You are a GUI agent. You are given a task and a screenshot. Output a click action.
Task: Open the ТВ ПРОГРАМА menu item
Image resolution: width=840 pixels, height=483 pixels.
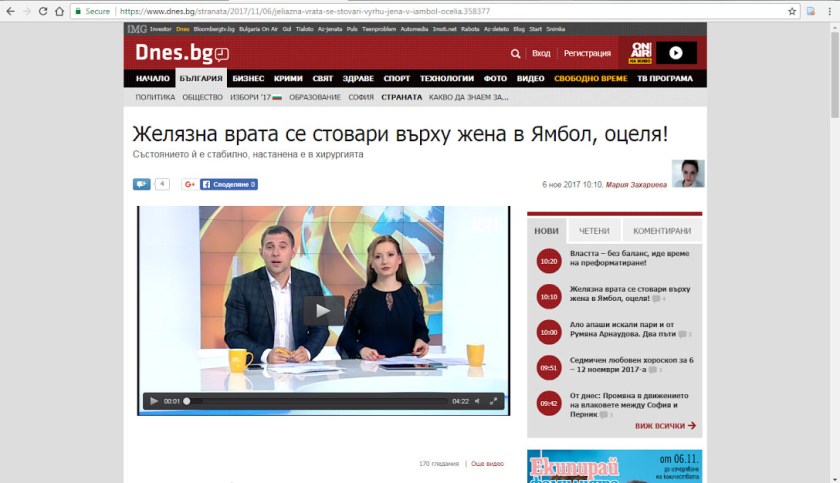click(664, 78)
